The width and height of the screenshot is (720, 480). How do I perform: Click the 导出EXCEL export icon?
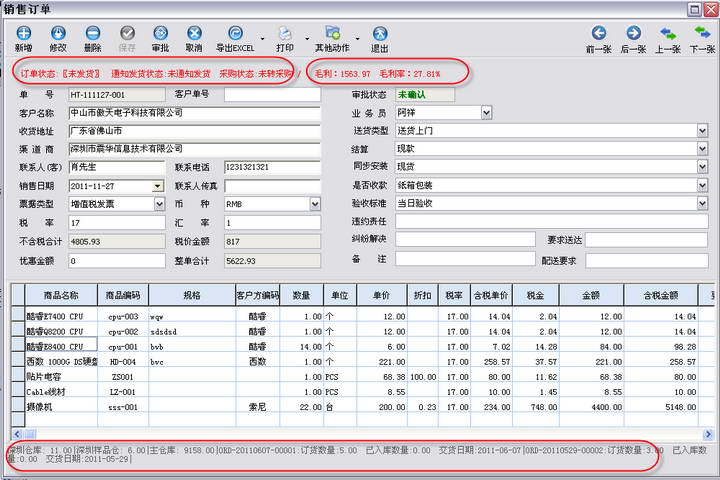pyautogui.click(x=236, y=33)
